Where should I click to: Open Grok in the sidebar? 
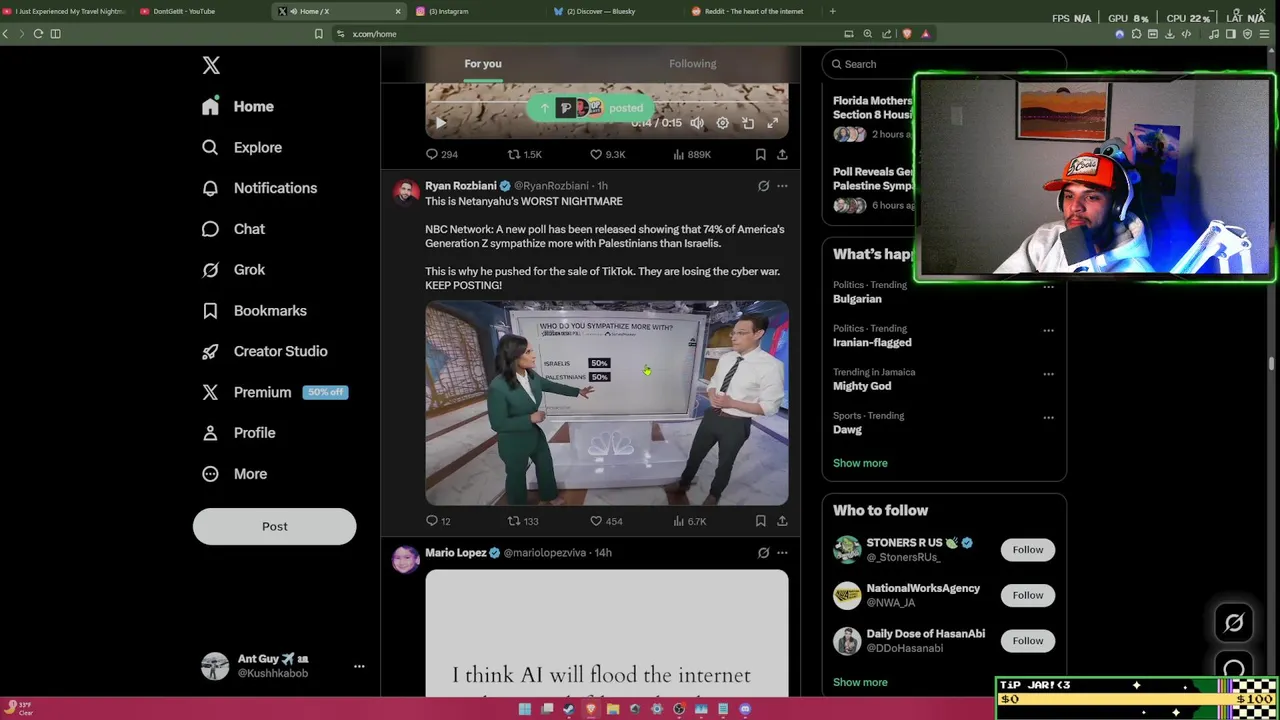point(234,270)
